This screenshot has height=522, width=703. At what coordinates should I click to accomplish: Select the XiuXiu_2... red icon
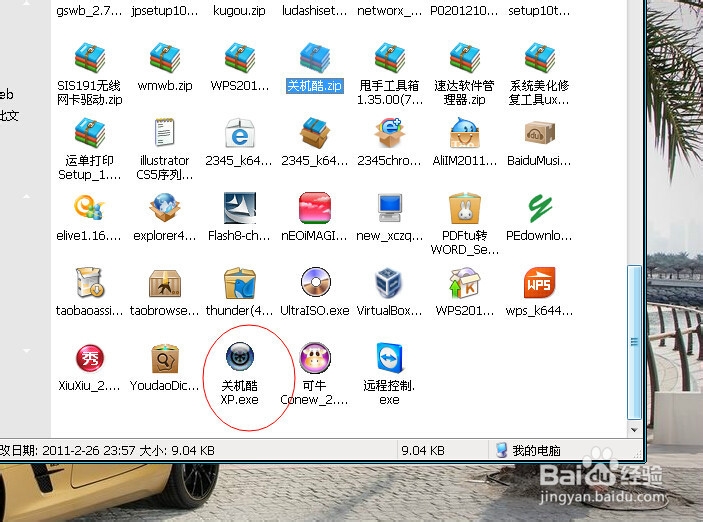(x=90, y=358)
